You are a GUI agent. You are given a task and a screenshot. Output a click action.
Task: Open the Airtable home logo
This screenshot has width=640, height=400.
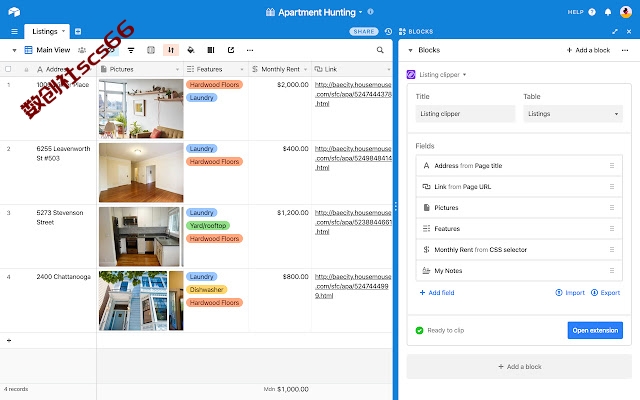(x=14, y=12)
